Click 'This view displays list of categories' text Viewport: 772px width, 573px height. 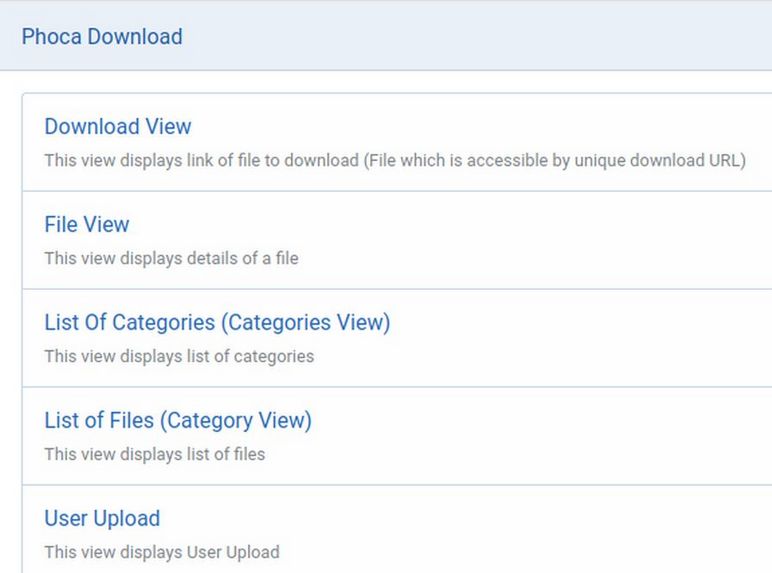[x=179, y=356]
